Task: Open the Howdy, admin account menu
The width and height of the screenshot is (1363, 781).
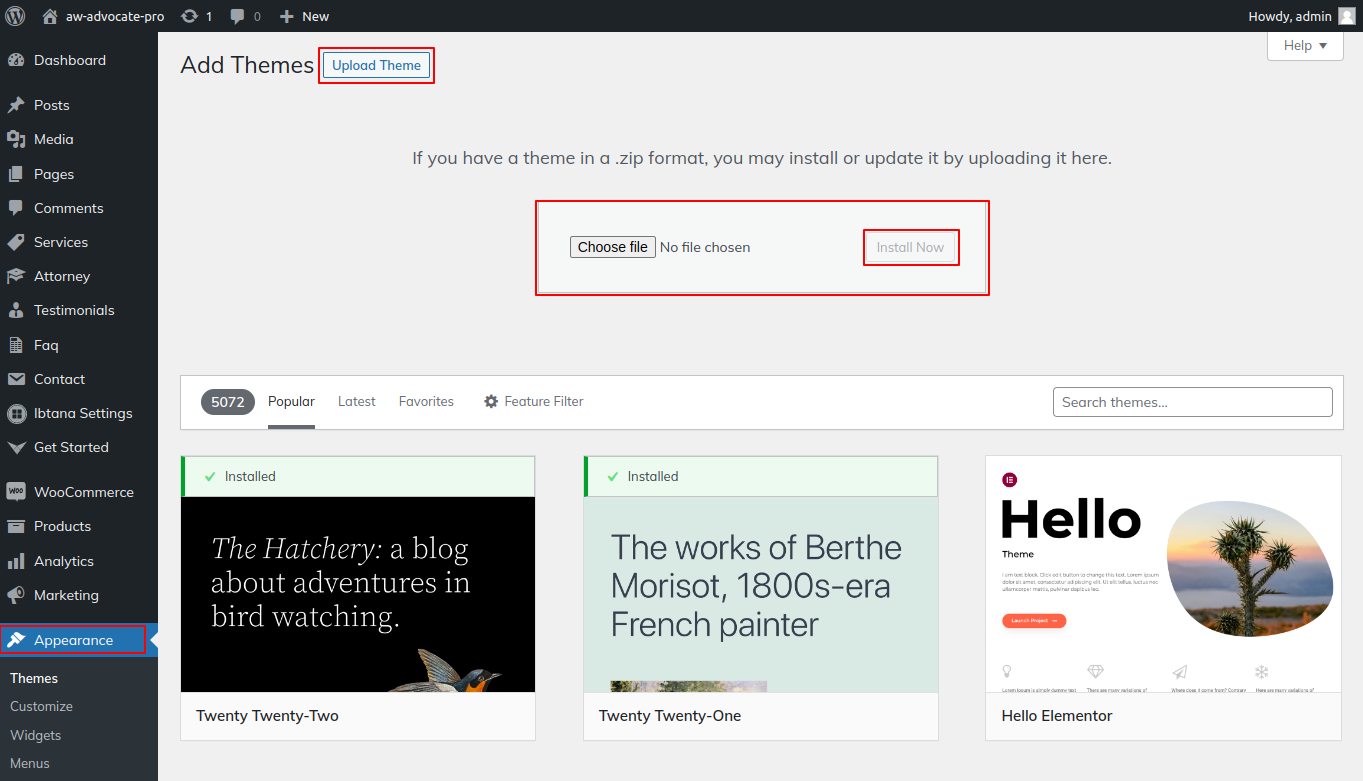Action: click(x=1289, y=16)
